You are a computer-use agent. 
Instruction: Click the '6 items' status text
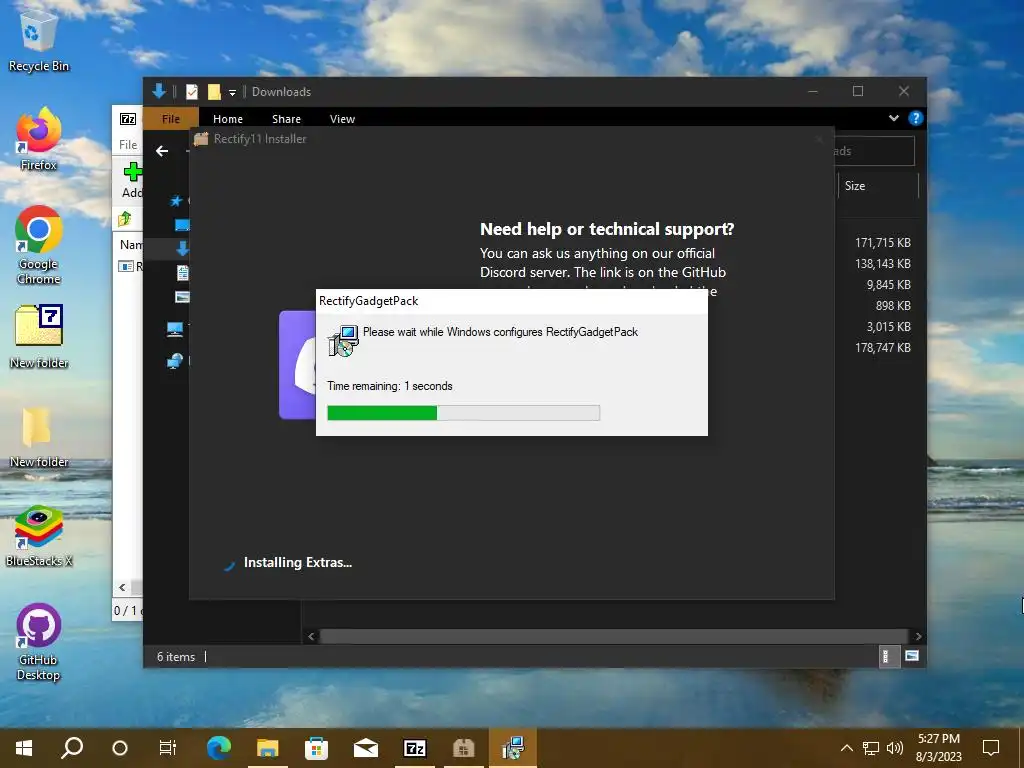coord(176,656)
